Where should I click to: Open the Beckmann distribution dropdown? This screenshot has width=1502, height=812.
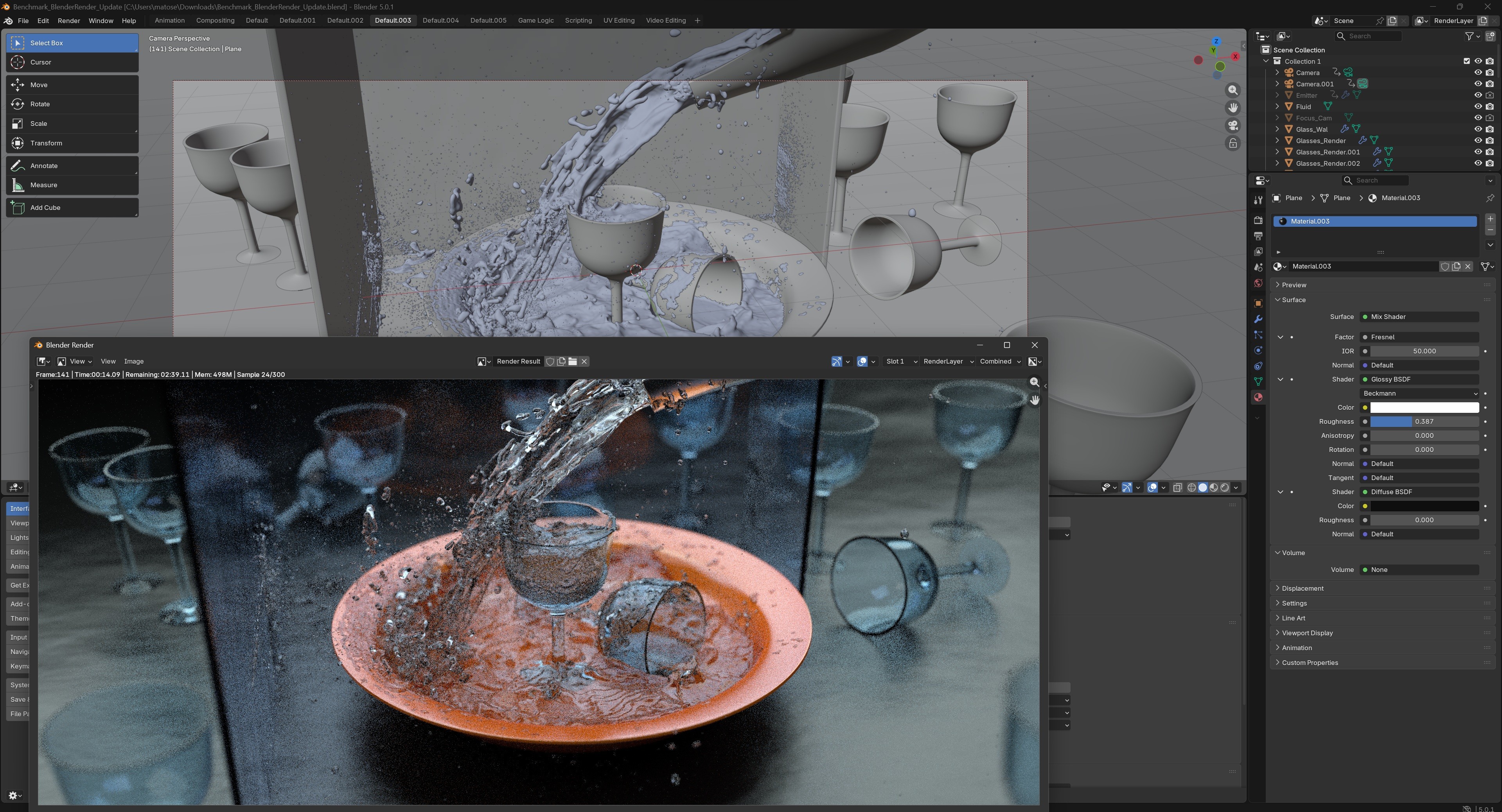(x=1419, y=393)
